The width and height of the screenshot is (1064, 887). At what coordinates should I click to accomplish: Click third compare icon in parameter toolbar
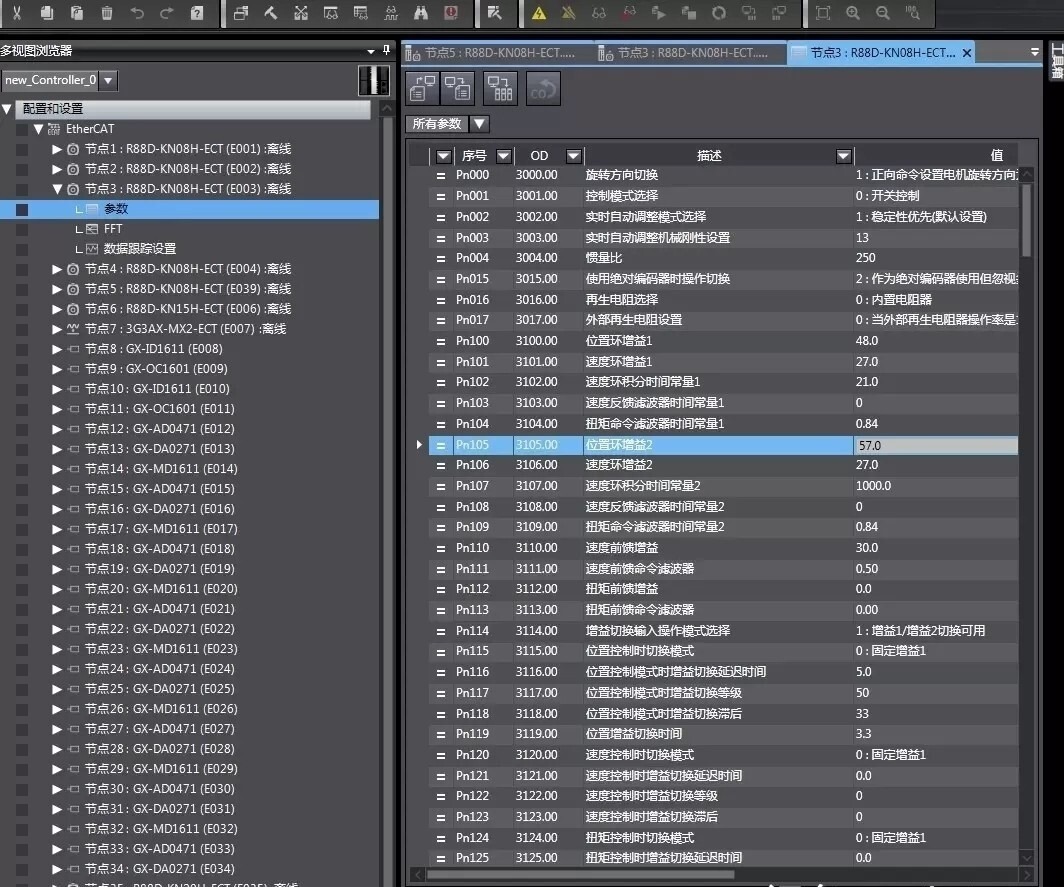click(500, 88)
